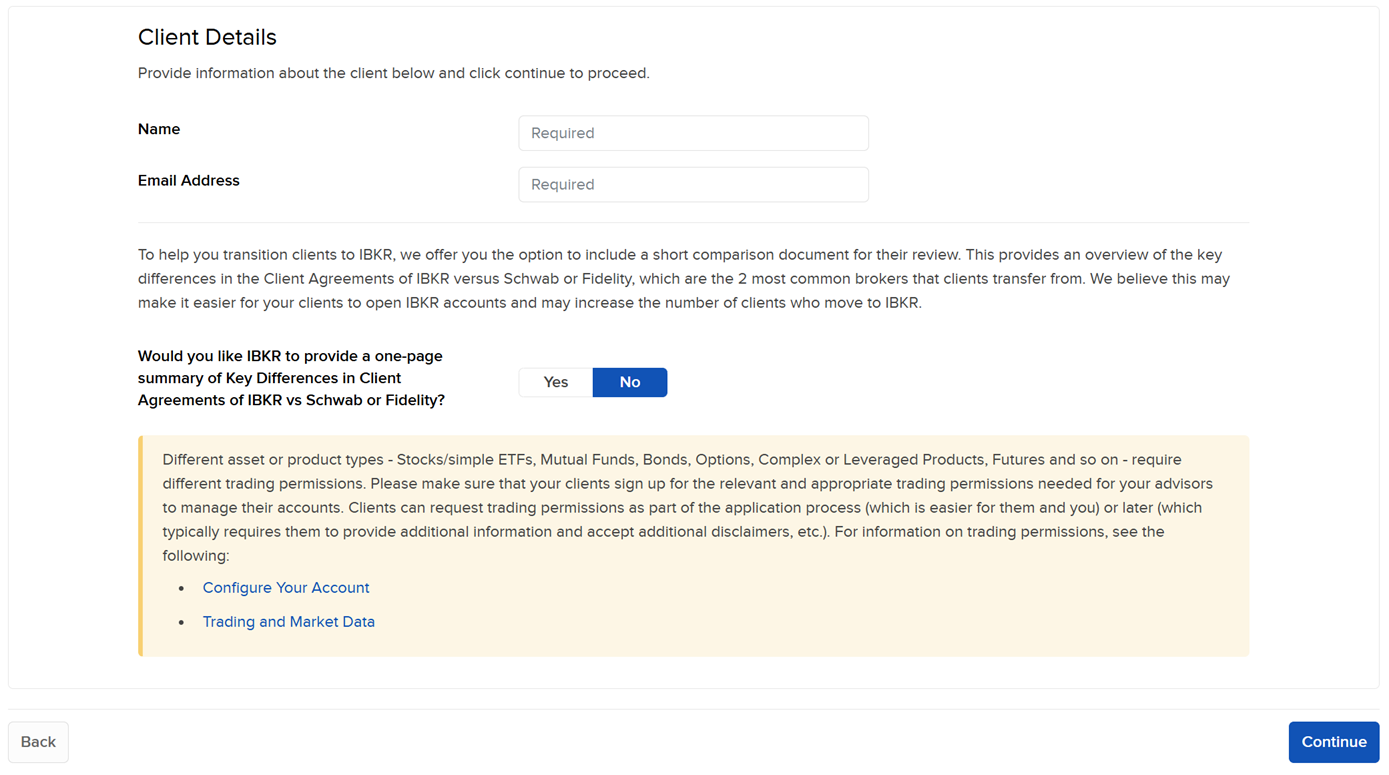Focus the Required field next to Email Address

click(693, 184)
